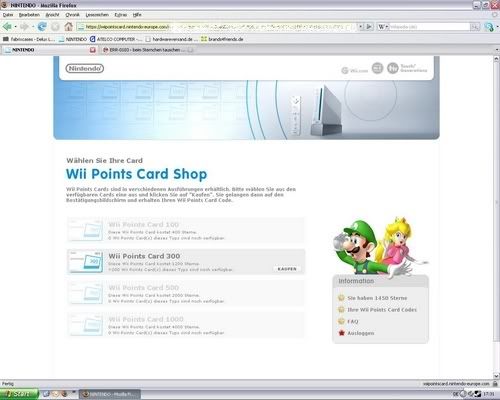Viewport: 500px width, 400px height.
Task: Click the NINTENDO Firefox taskbar button
Action: pyautogui.click(x=110, y=394)
